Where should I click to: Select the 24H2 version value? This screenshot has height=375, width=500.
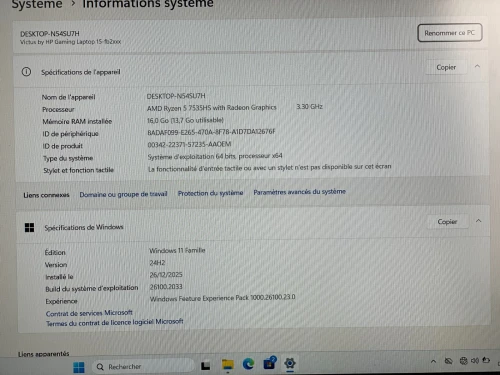(157, 263)
